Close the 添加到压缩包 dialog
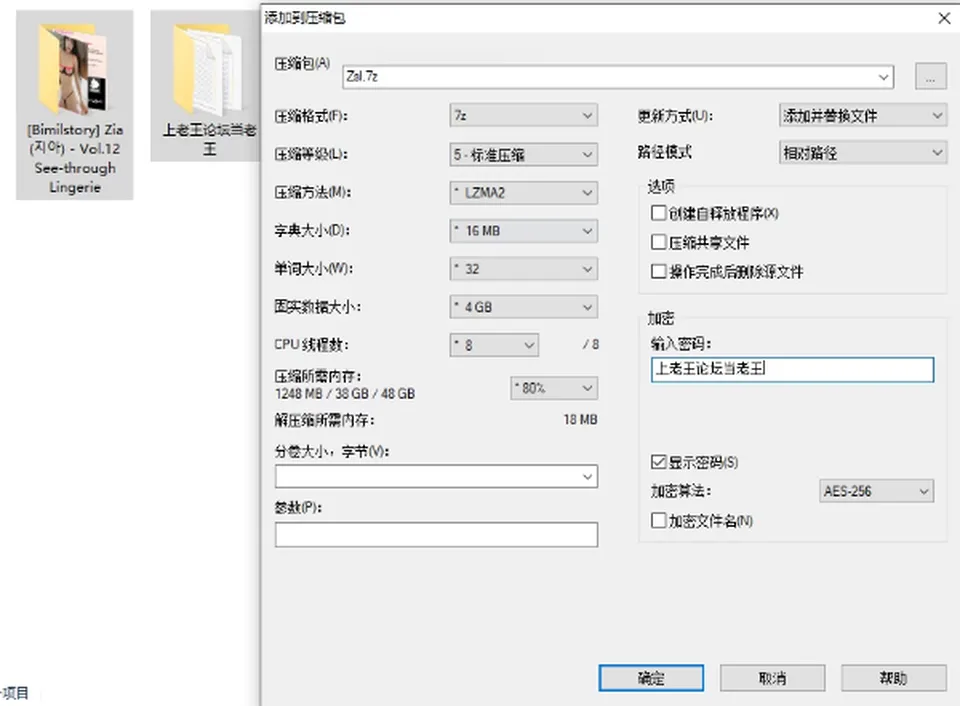960x706 pixels. (944, 18)
